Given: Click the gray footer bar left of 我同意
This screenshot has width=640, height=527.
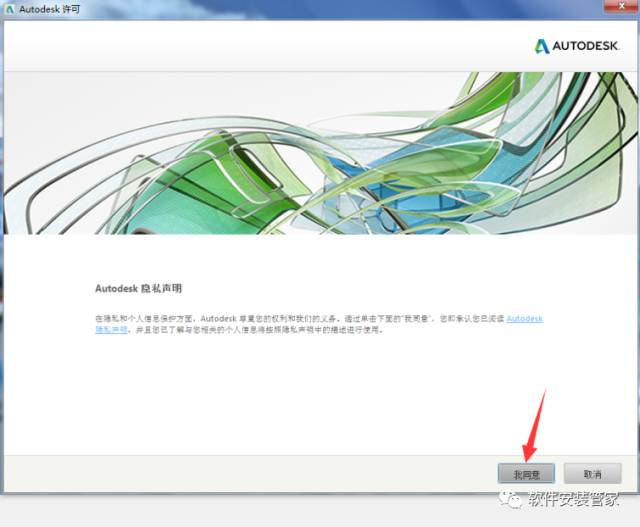Looking at the screenshot, I should pyautogui.click(x=250, y=473).
